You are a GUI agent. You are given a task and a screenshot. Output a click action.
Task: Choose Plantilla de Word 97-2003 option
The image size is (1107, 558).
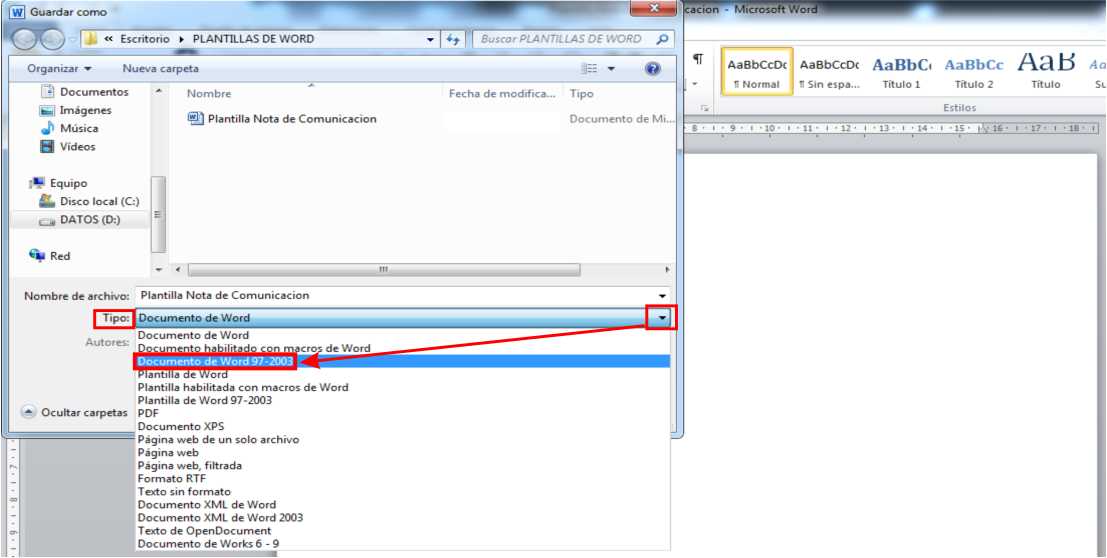click(402, 400)
